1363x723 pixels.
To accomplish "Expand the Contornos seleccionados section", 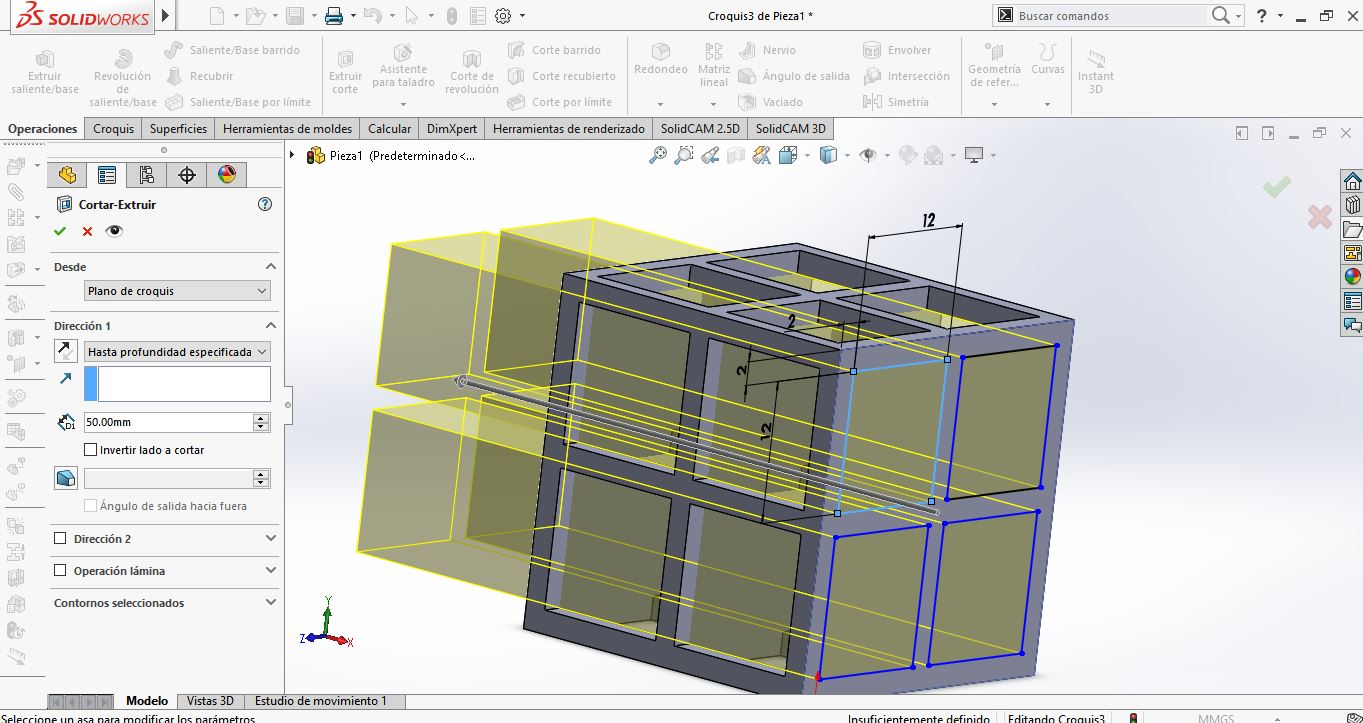I will (270, 603).
